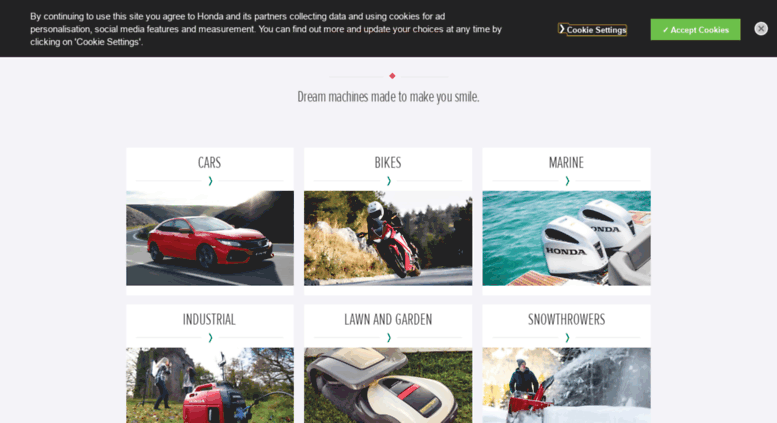777x423 pixels.
Task: Click the chevron under Lawn and Garden
Action: [x=388, y=337]
